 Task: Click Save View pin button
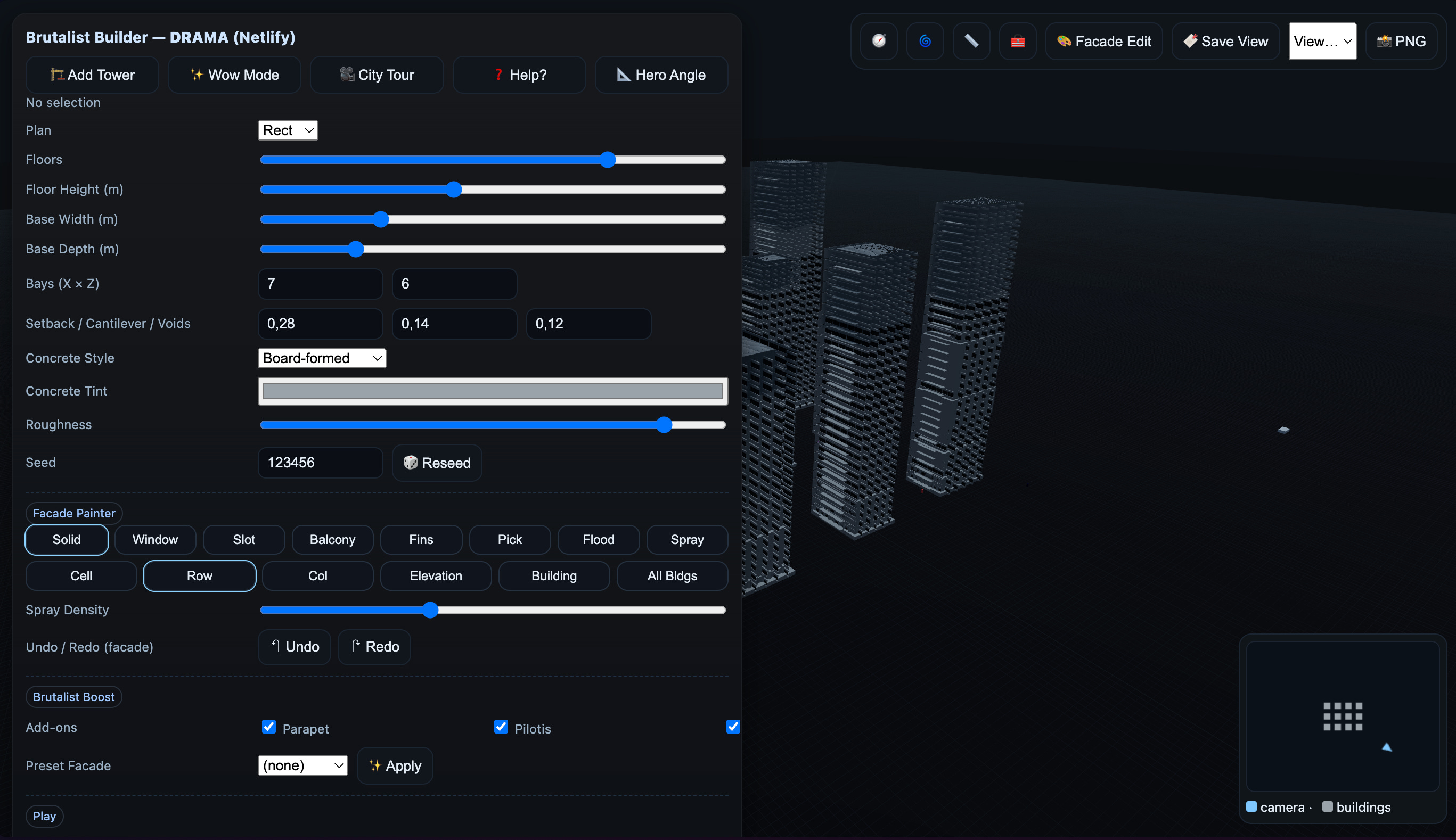click(1225, 41)
